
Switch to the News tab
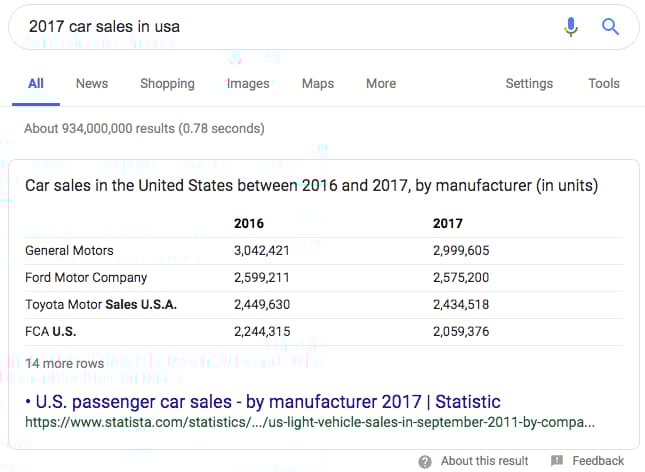tap(91, 84)
